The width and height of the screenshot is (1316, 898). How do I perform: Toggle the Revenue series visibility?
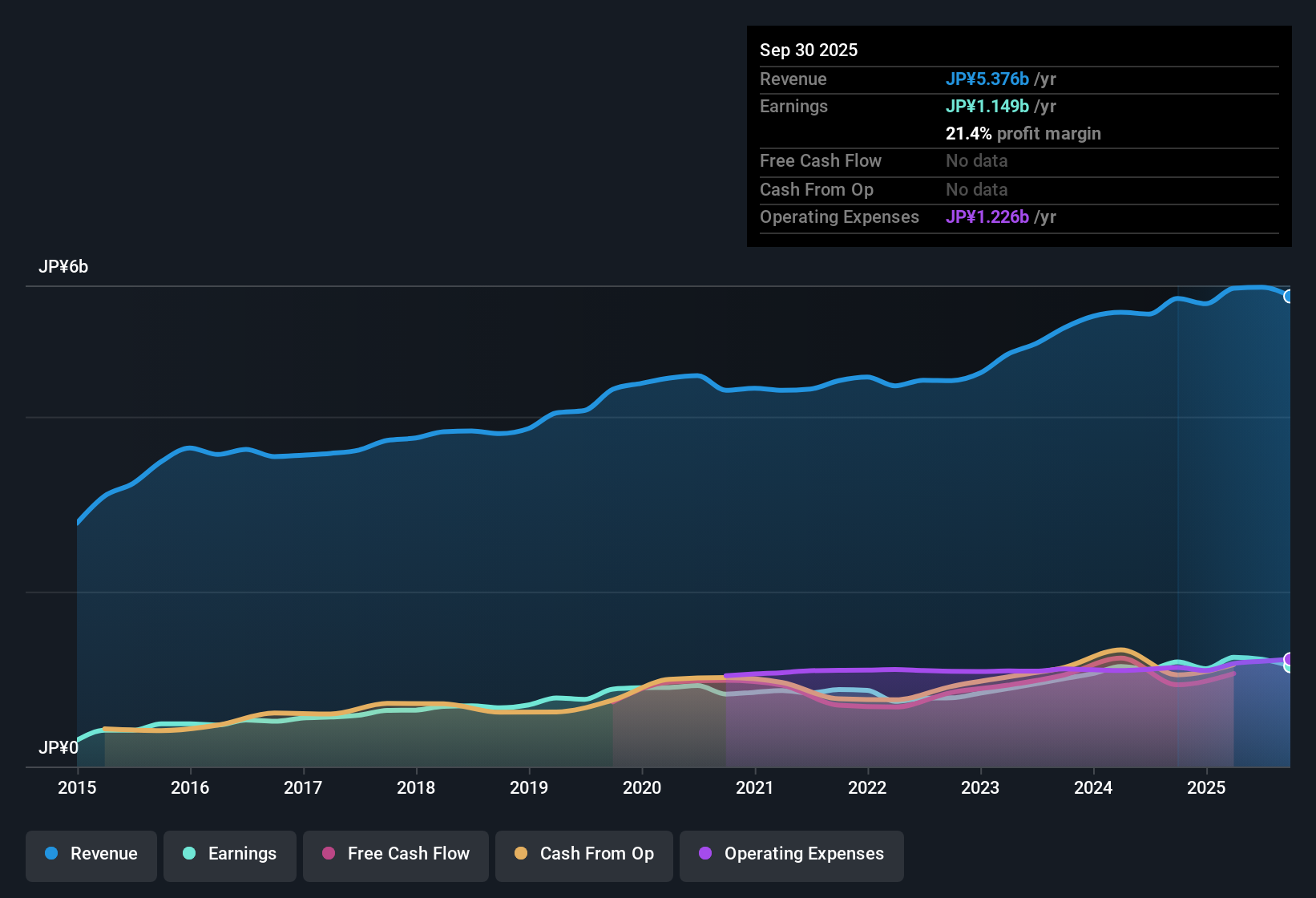pyautogui.click(x=91, y=854)
